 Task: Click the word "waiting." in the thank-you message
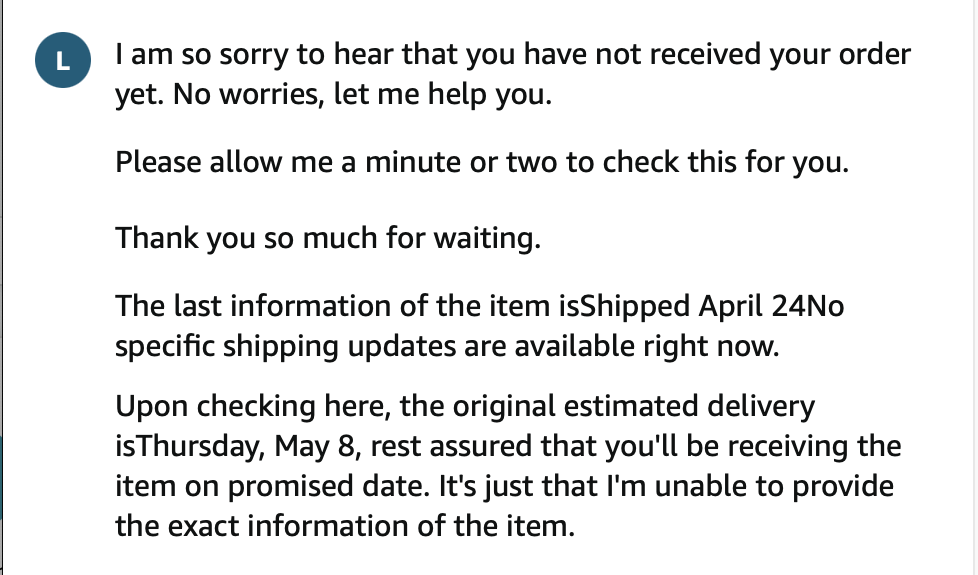click(487, 238)
